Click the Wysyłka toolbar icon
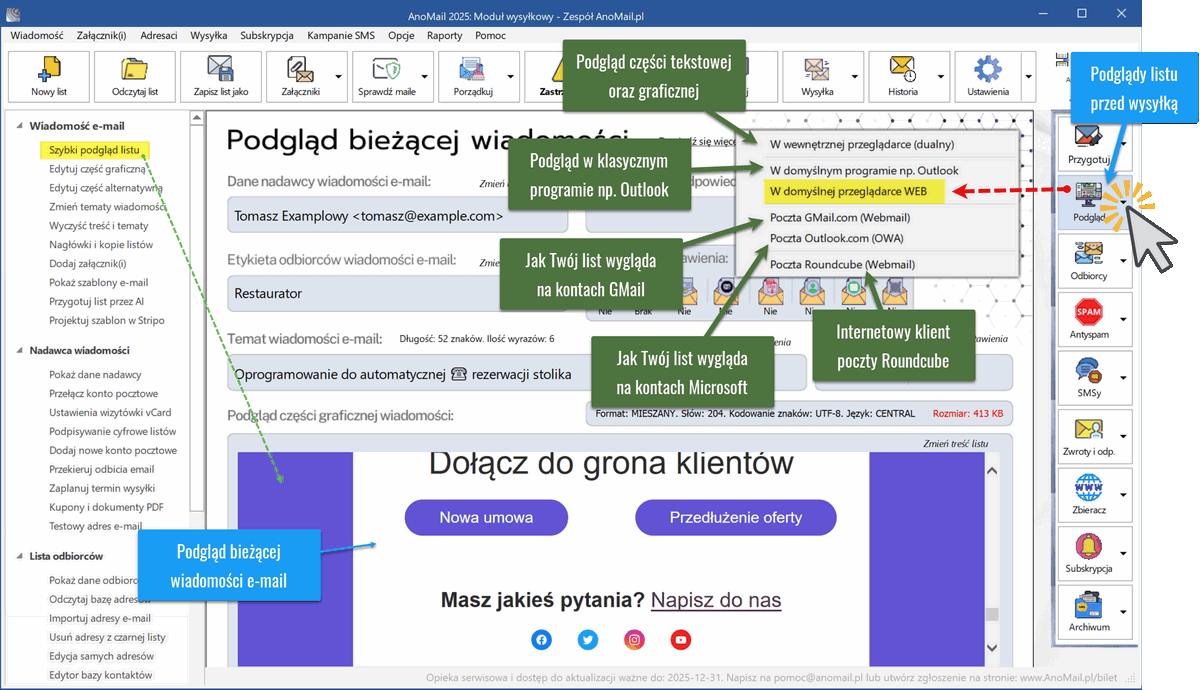This screenshot has width=1200, height=690. [x=816, y=70]
